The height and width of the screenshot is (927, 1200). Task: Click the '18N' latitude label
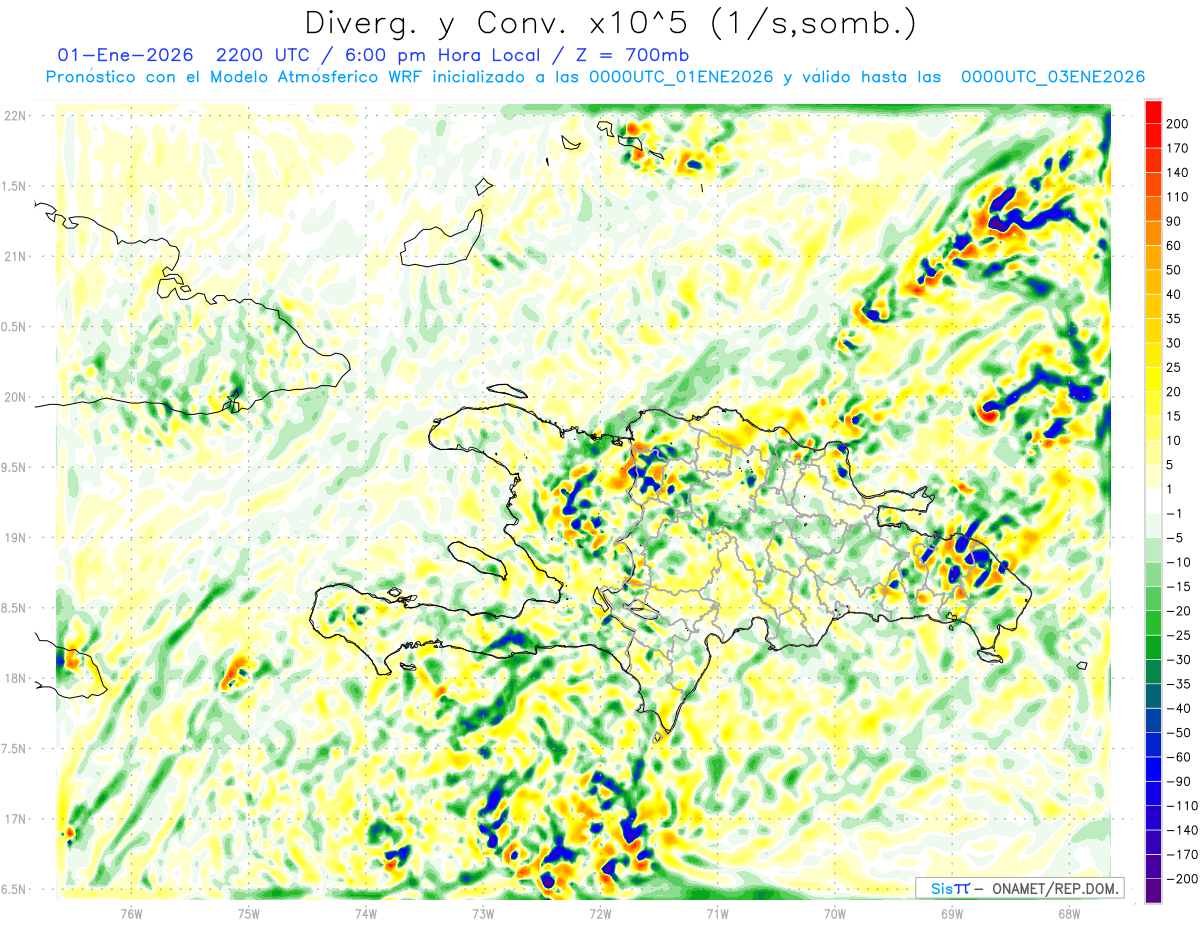[x=16, y=678]
